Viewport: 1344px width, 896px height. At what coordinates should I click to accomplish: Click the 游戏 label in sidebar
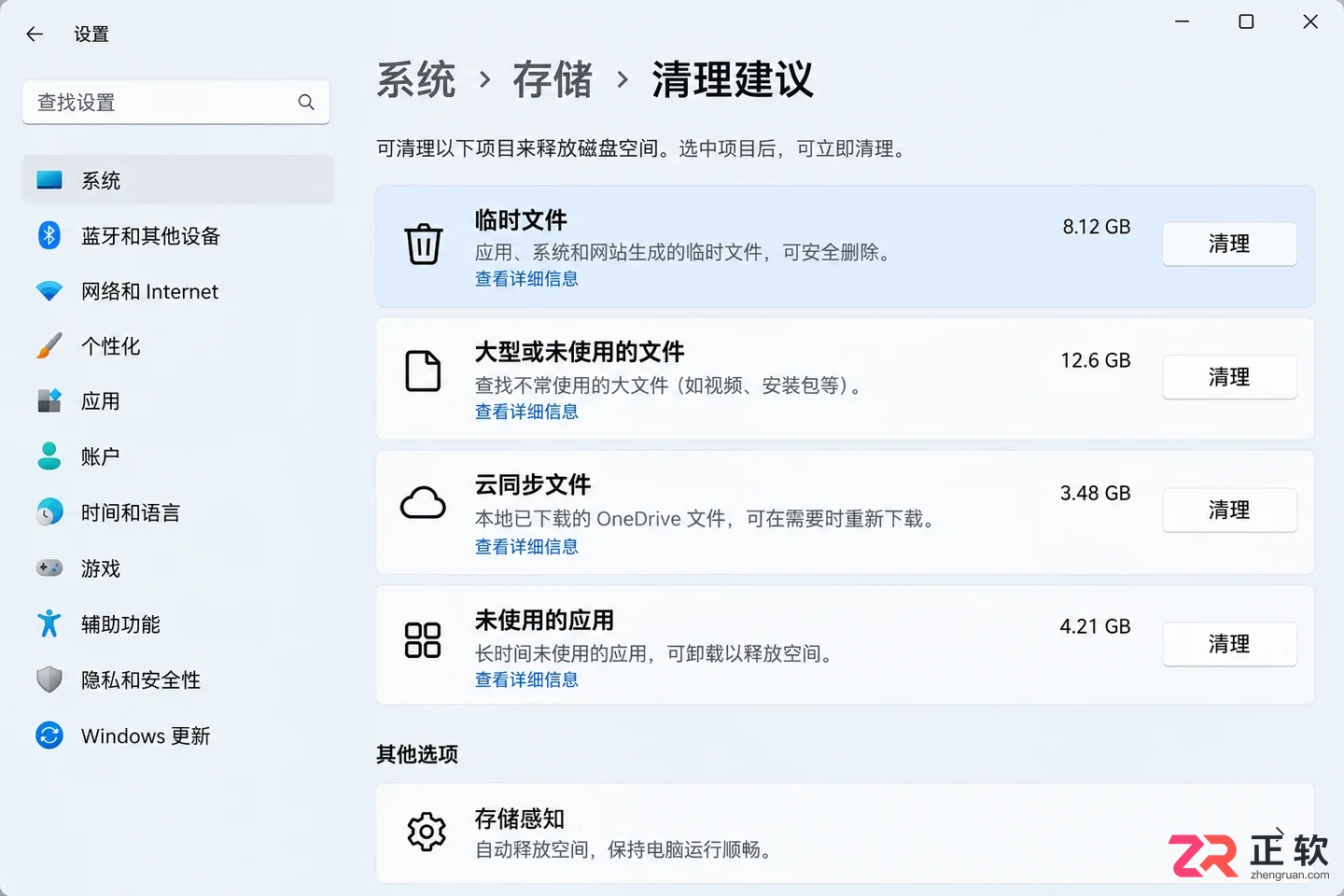101,568
